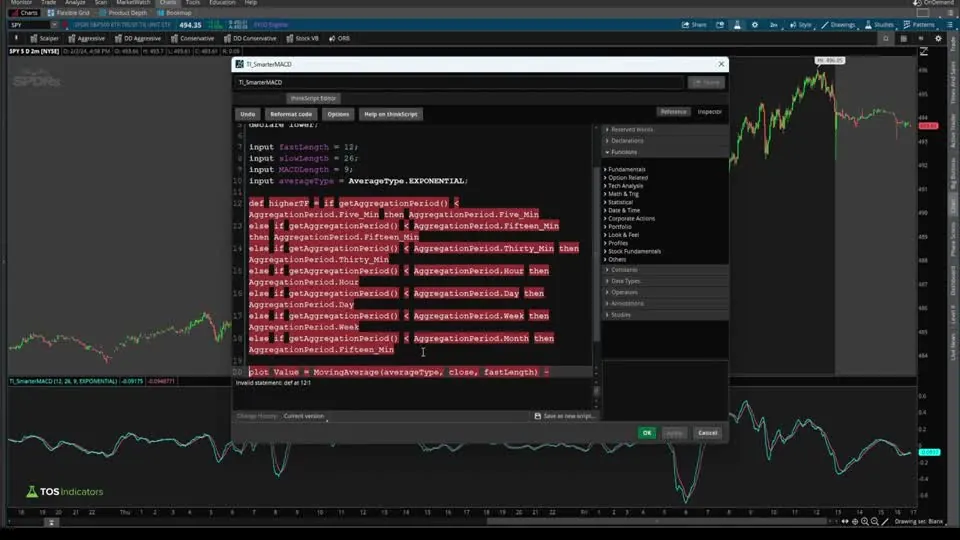Image resolution: width=960 pixels, height=540 pixels.
Task: Load the ORB study set
Action: click(339, 38)
